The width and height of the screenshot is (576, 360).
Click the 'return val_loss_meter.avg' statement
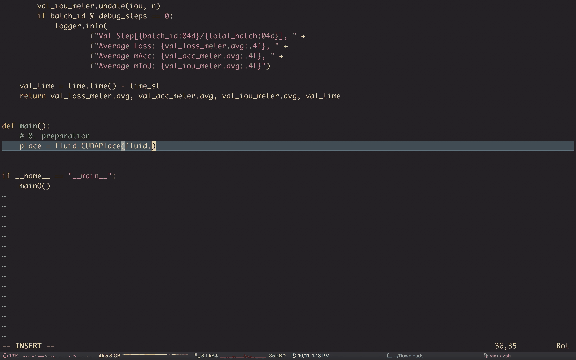(180, 96)
